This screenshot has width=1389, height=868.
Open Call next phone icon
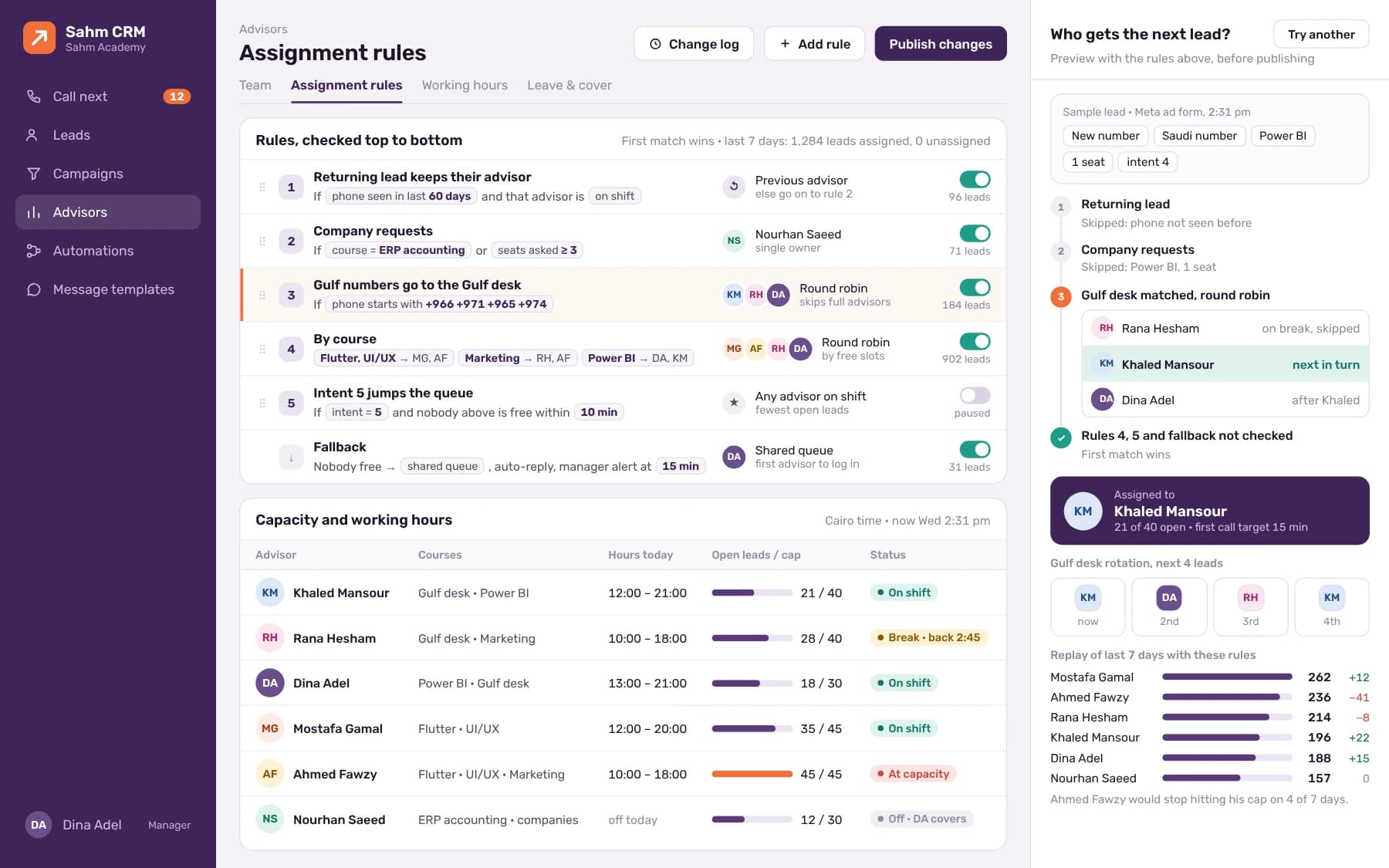coord(33,96)
